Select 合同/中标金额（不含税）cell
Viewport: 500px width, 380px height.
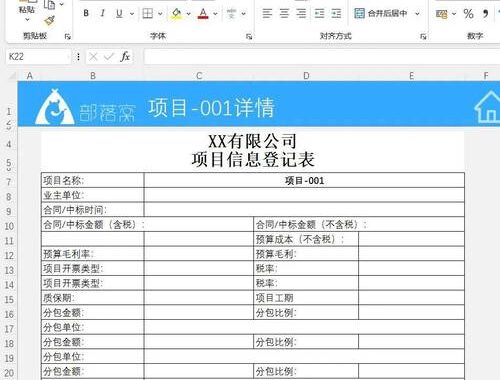click(x=359, y=225)
